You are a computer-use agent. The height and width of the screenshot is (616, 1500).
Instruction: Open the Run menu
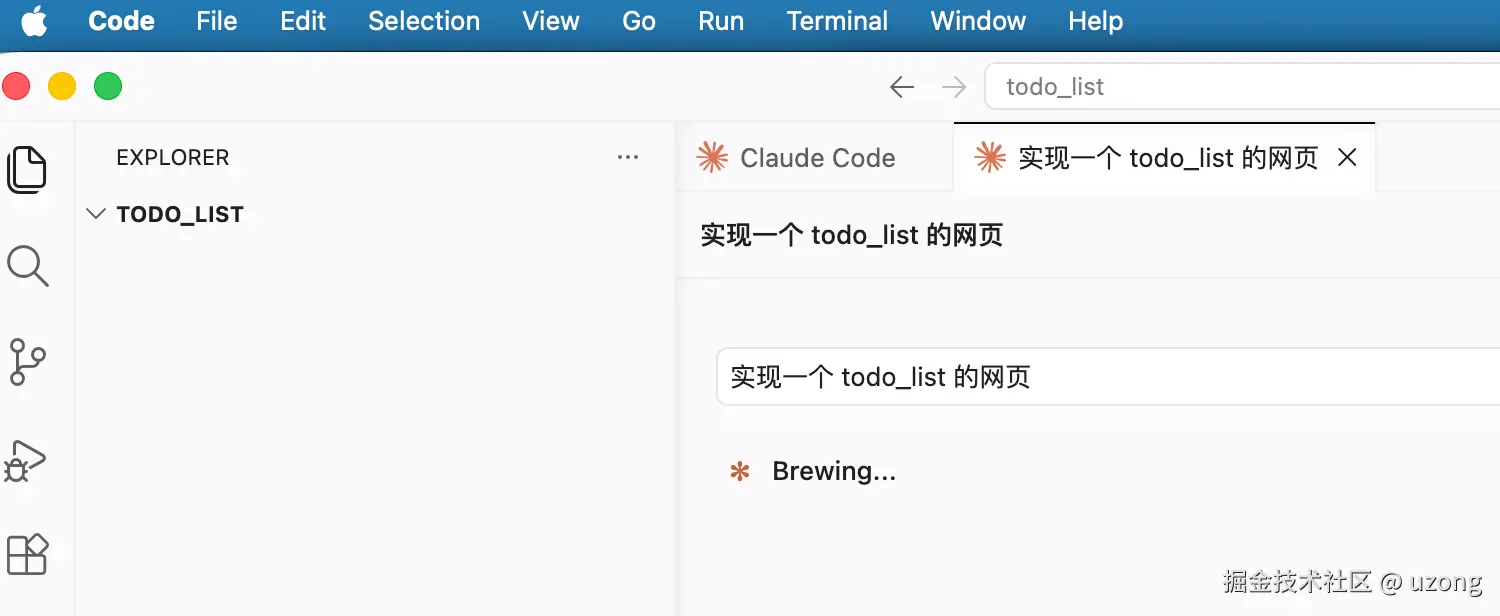[721, 21]
